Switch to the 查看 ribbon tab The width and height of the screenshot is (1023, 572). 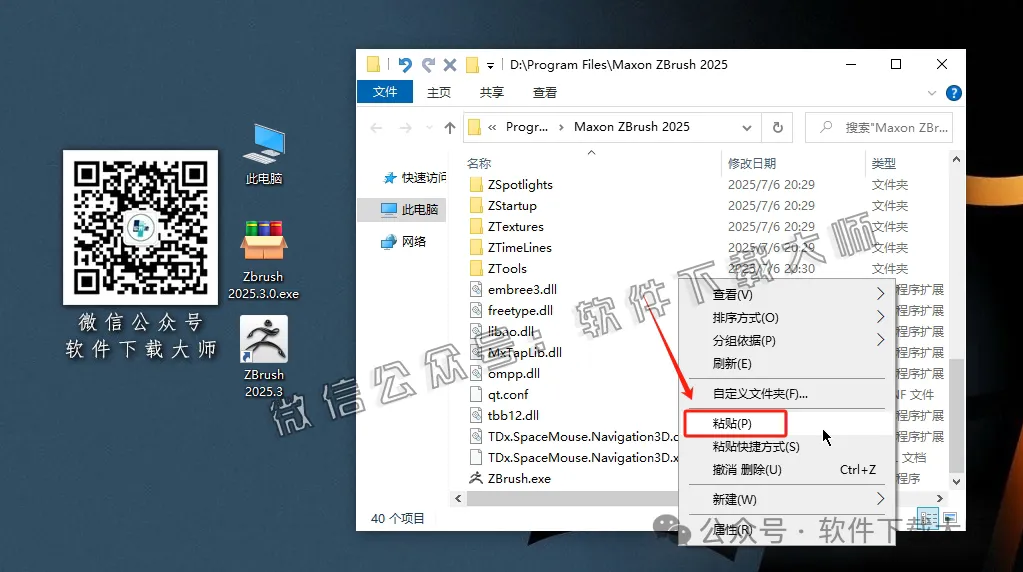tap(544, 93)
